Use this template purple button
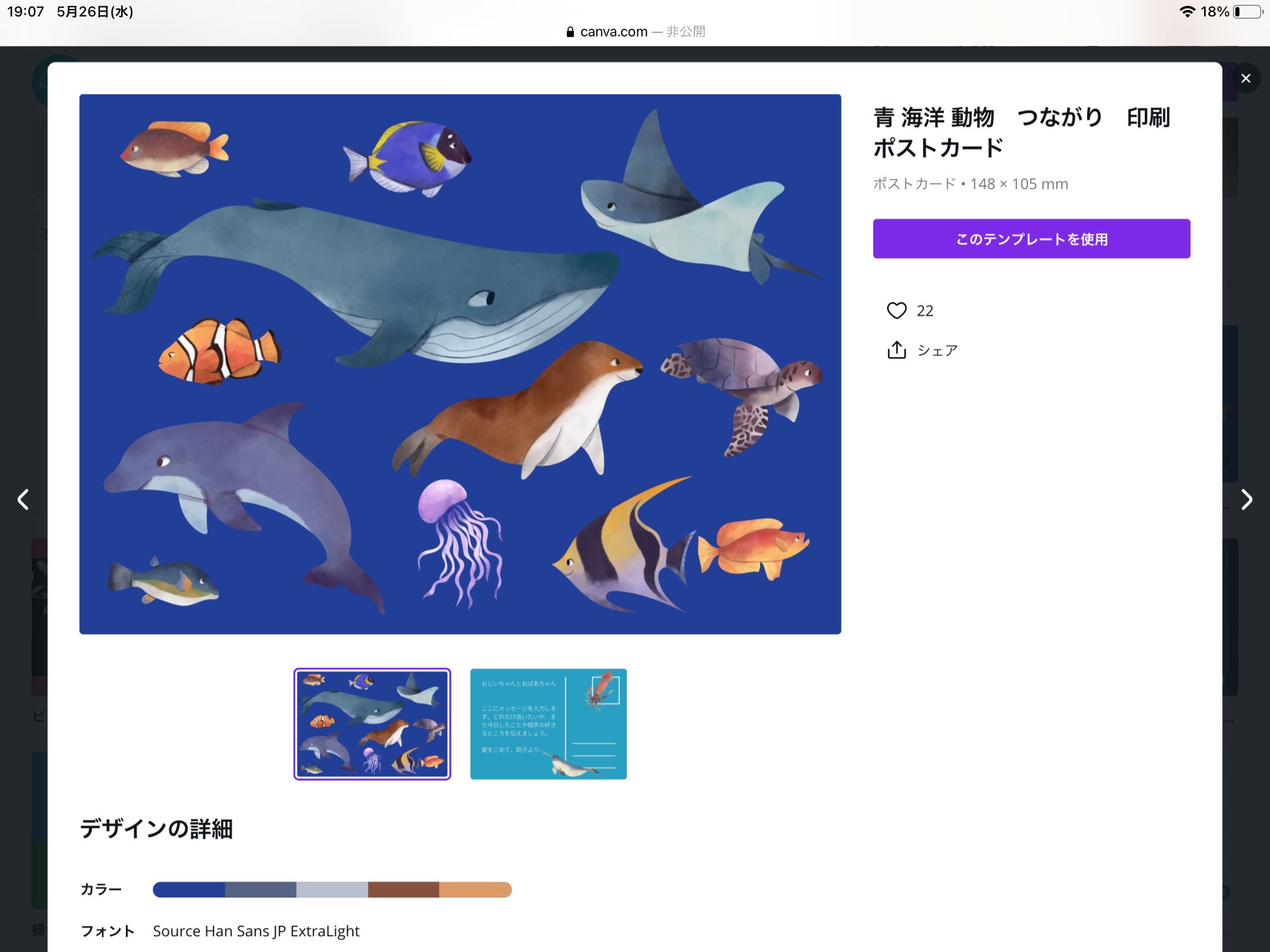The height and width of the screenshot is (952, 1270). tap(1031, 239)
